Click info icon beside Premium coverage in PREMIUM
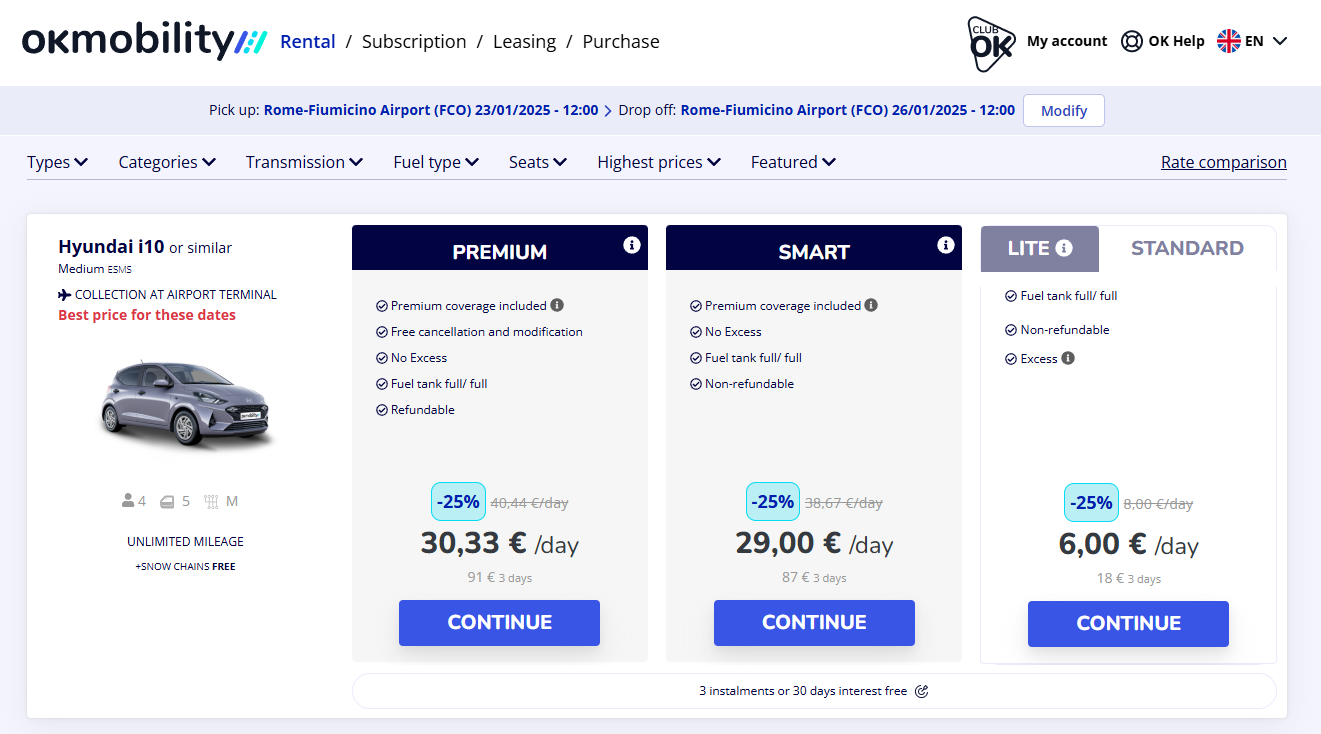The width and height of the screenshot is (1321, 734). pos(557,305)
